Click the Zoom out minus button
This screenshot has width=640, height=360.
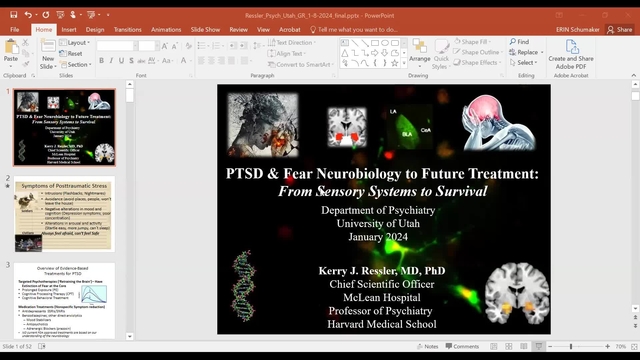pyautogui.click(x=550, y=346)
